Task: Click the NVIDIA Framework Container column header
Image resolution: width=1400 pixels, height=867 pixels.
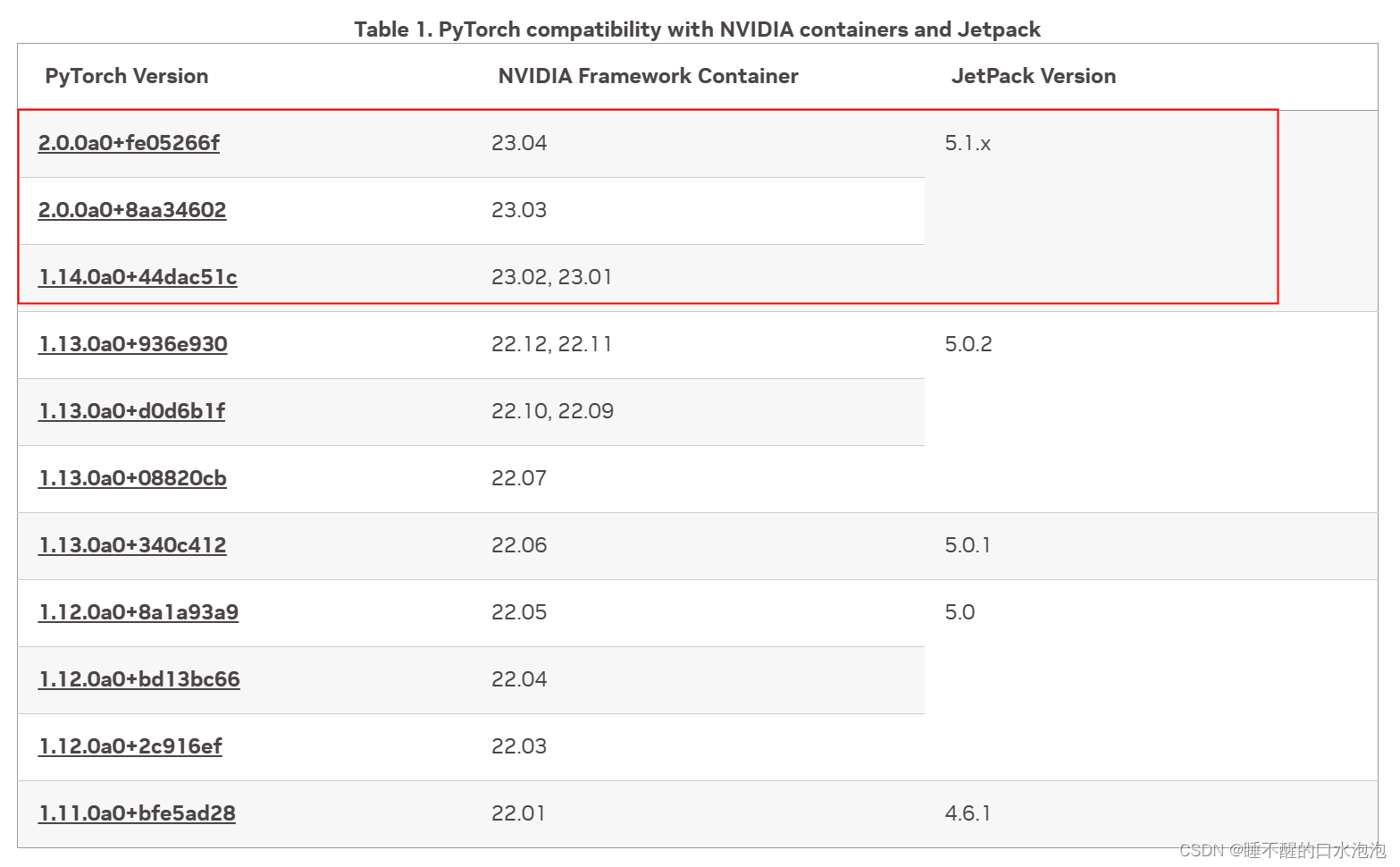Action: click(649, 76)
